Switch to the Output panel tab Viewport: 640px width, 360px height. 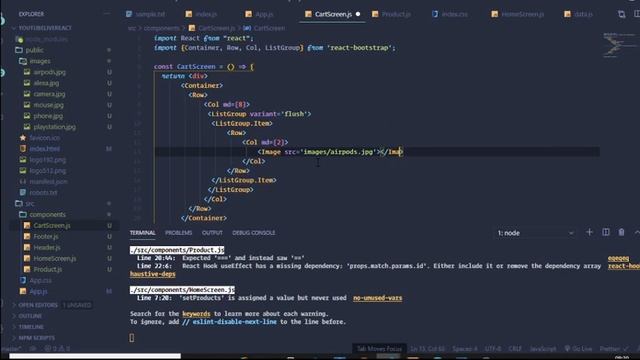pos(212,233)
